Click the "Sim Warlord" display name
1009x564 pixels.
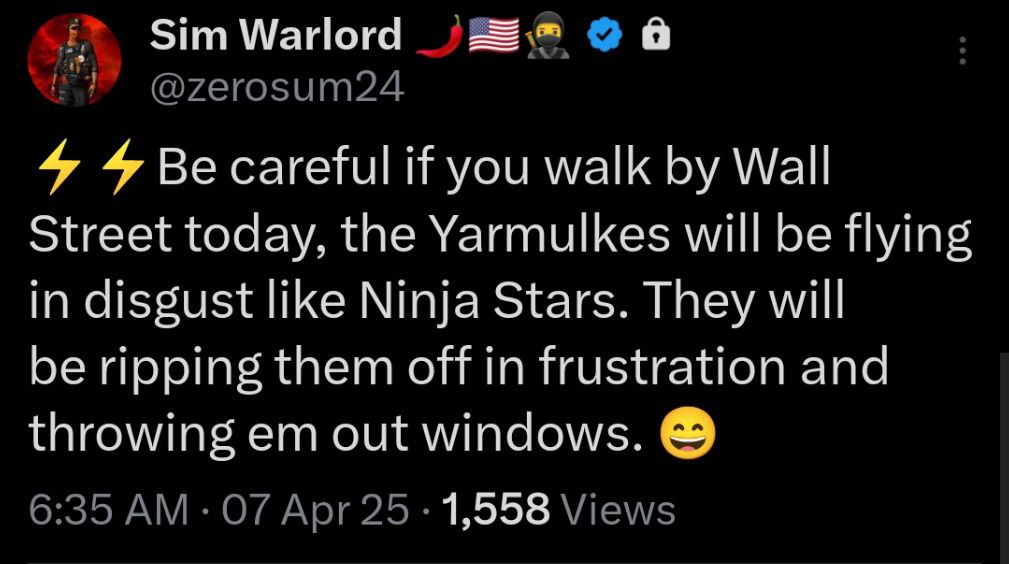tap(275, 35)
